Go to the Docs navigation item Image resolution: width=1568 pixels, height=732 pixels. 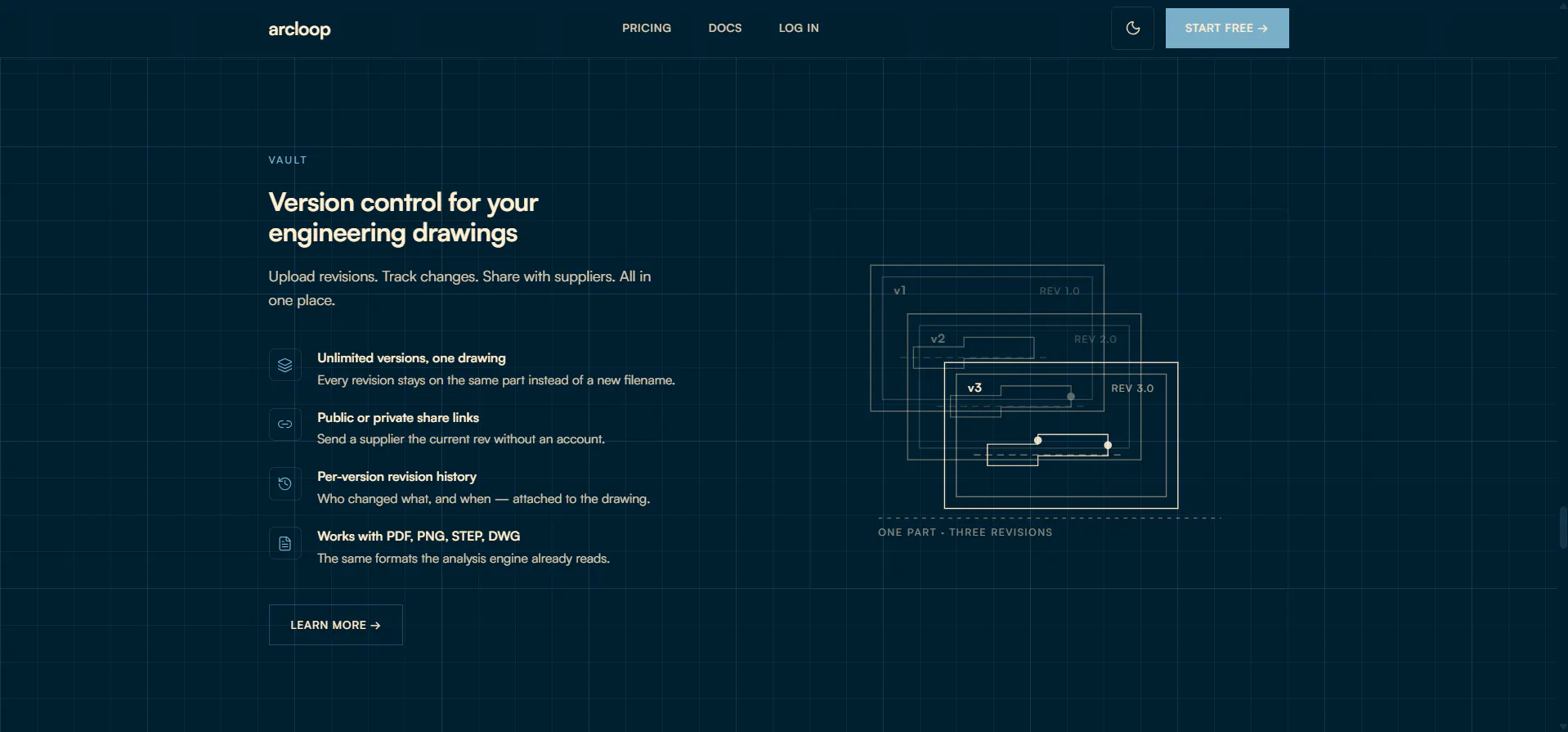coord(725,28)
